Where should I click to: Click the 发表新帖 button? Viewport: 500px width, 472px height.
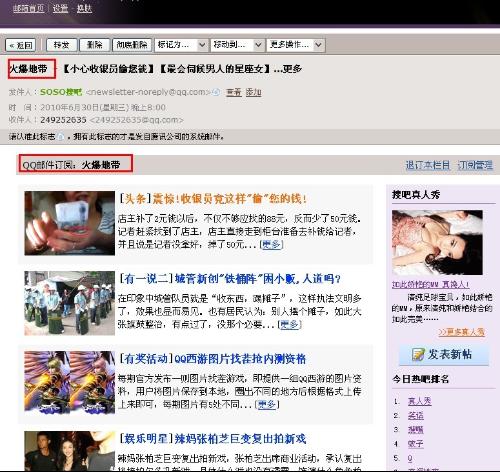click(444, 355)
